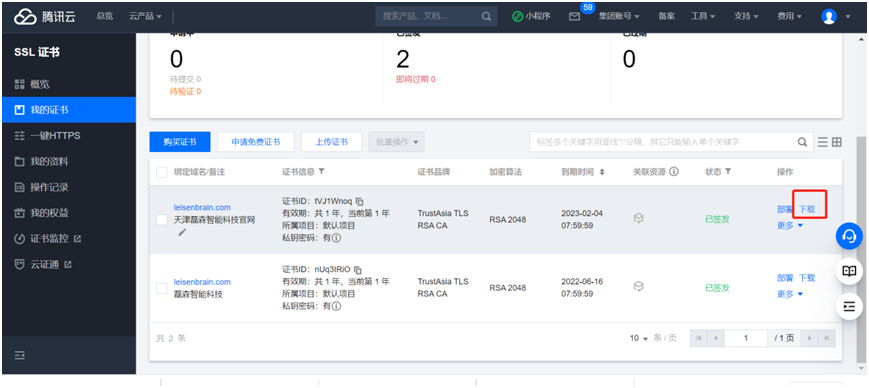Click the certificate search magnifier icon
The image size is (869, 388).
click(x=802, y=142)
